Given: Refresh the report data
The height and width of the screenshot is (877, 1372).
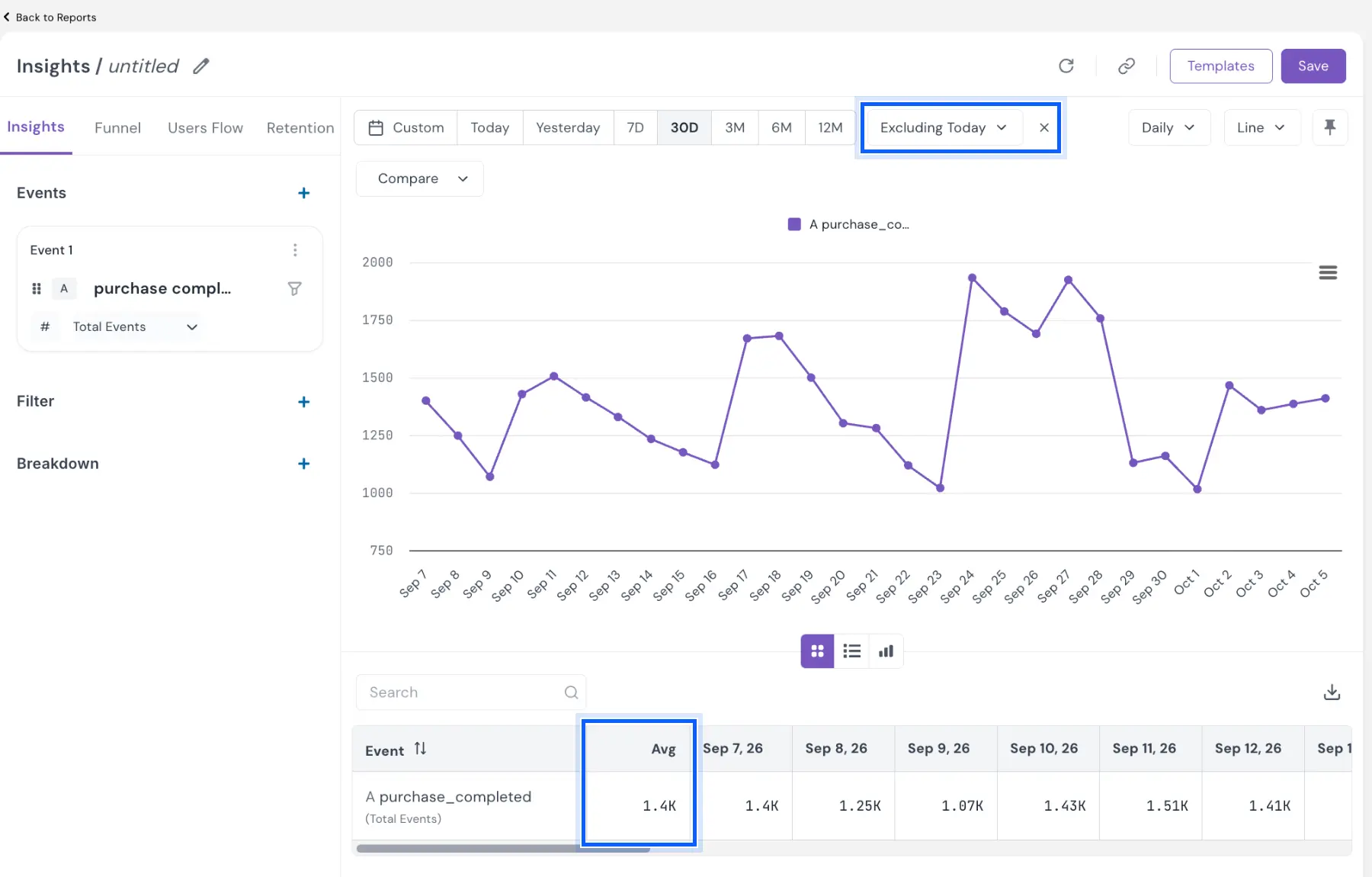Looking at the screenshot, I should point(1066,66).
